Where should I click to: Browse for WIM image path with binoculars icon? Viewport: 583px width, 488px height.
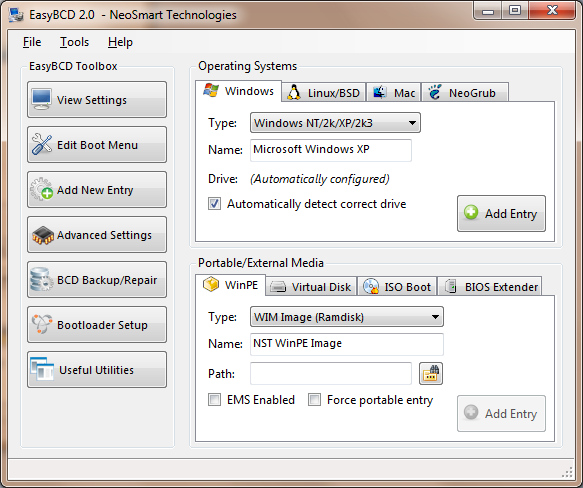(431, 373)
